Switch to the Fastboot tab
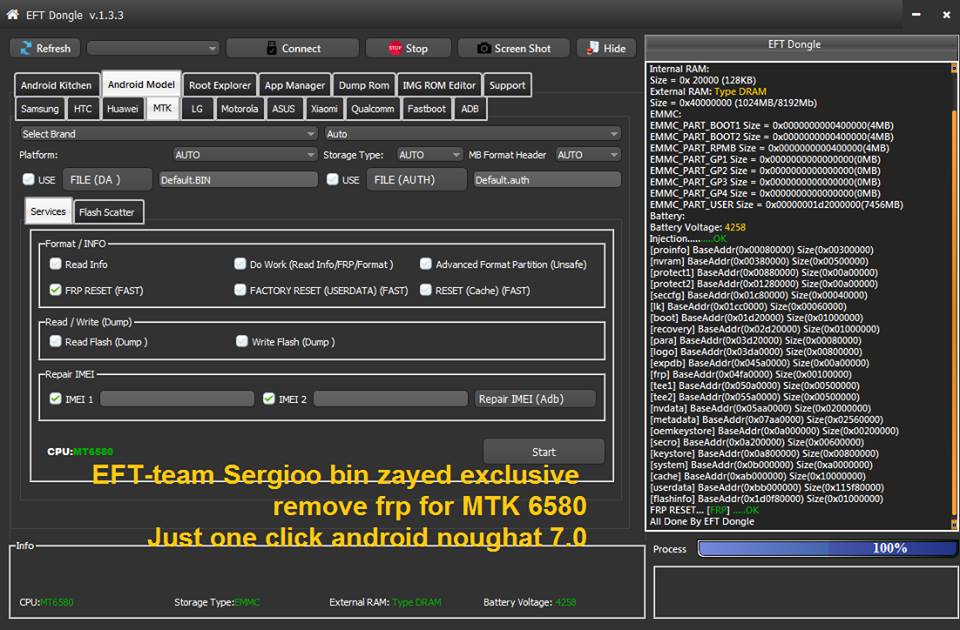The image size is (960, 630). [x=427, y=108]
